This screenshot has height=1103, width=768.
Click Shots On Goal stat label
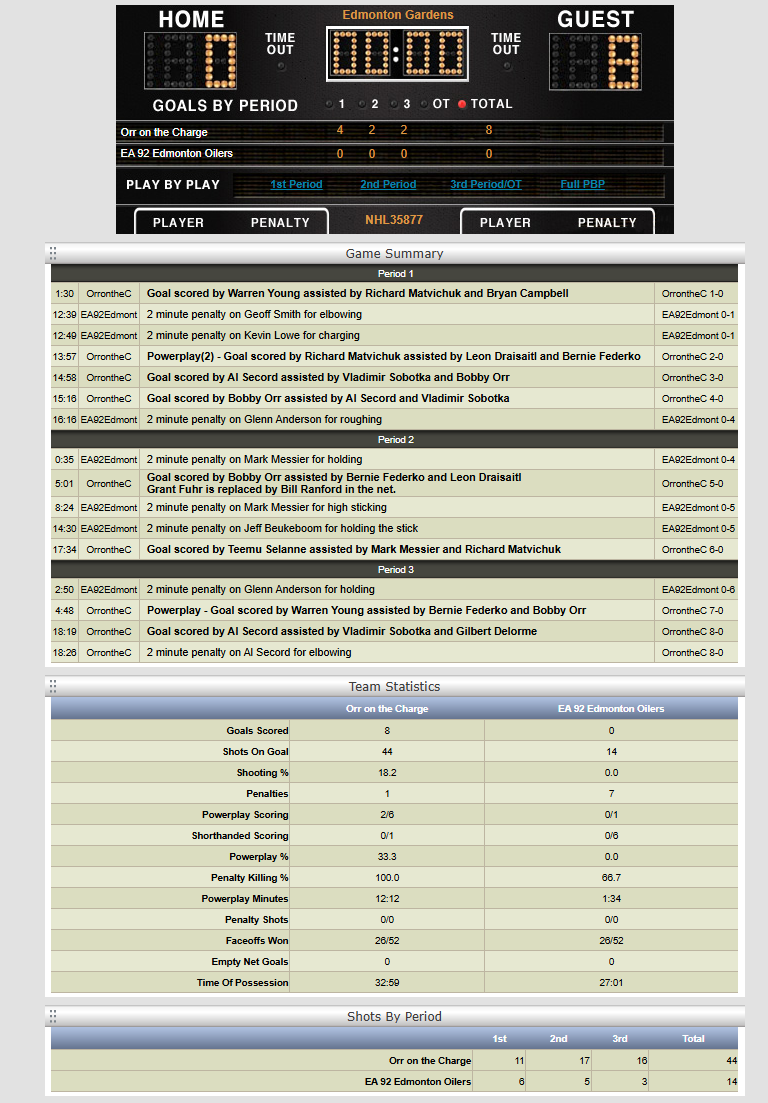(255, 751)
